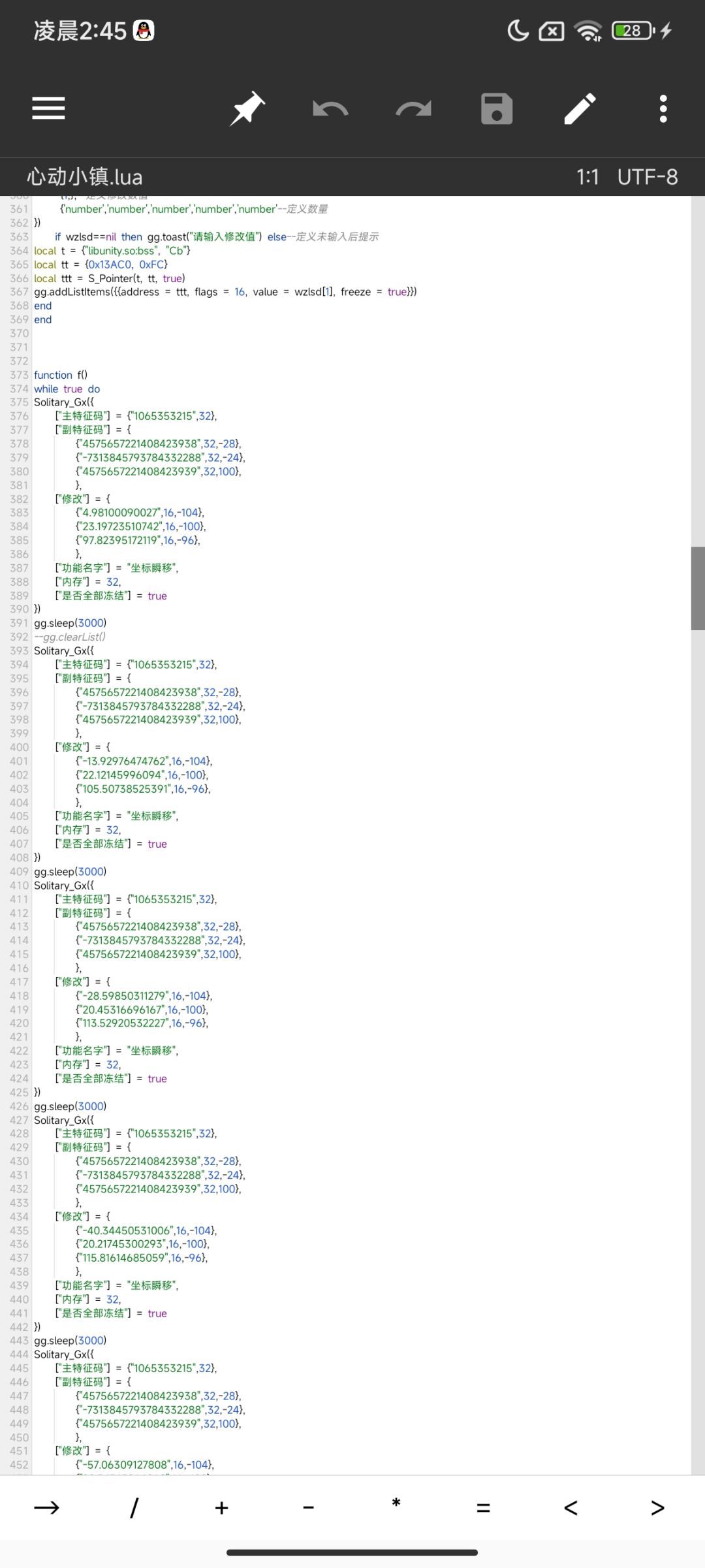Undo the last edit
705x1568 pixels.
click(x=330, y=108)
